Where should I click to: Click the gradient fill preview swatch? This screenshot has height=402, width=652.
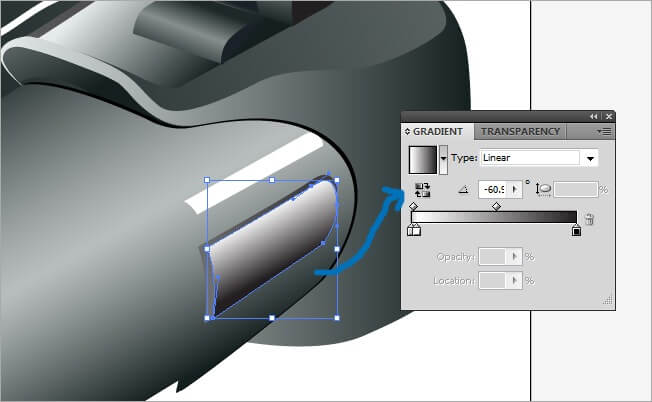[x=423, y=160]
